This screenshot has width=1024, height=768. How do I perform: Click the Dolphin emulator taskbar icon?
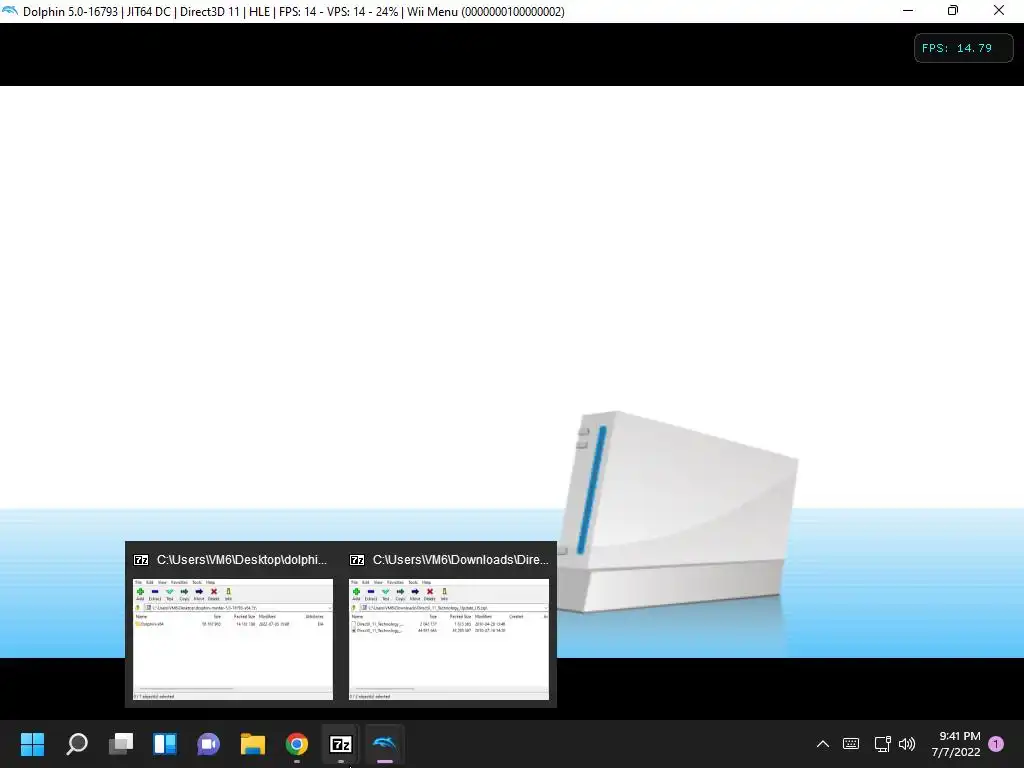pyautogui.click(x=385, y=743)
